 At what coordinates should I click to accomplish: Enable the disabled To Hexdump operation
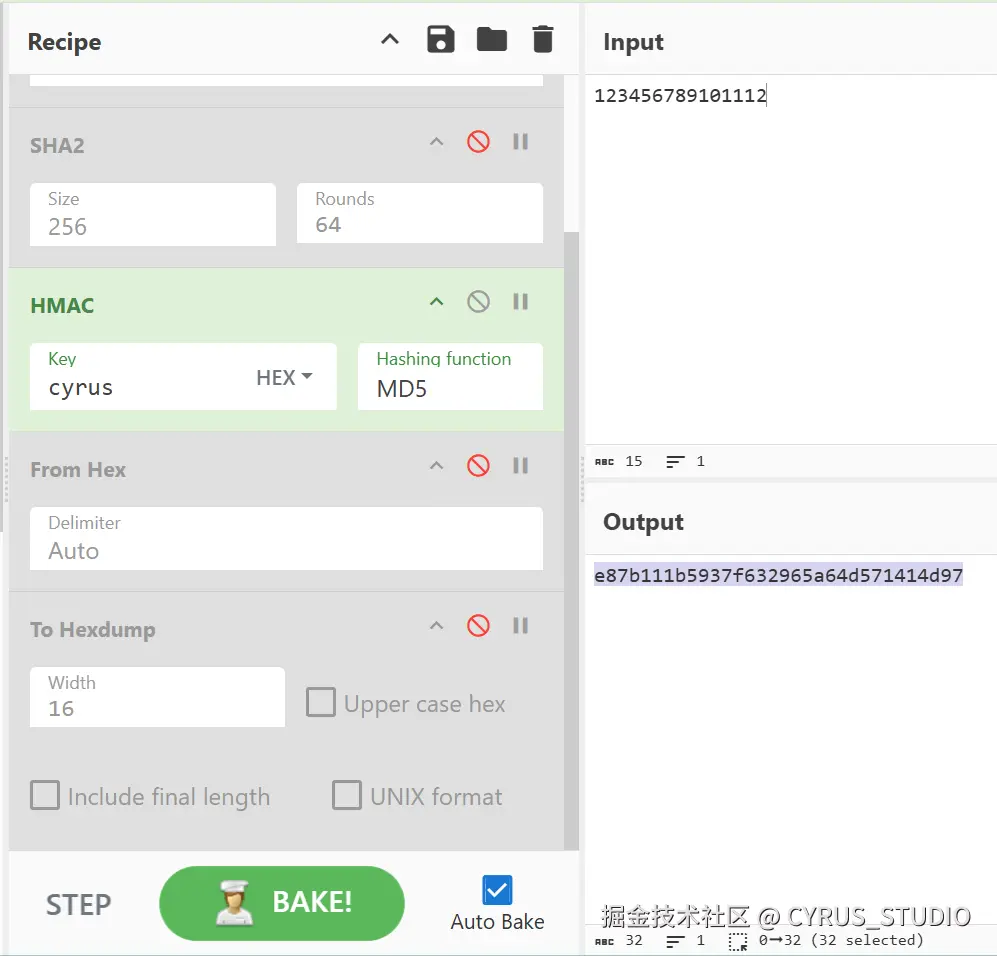478,626
